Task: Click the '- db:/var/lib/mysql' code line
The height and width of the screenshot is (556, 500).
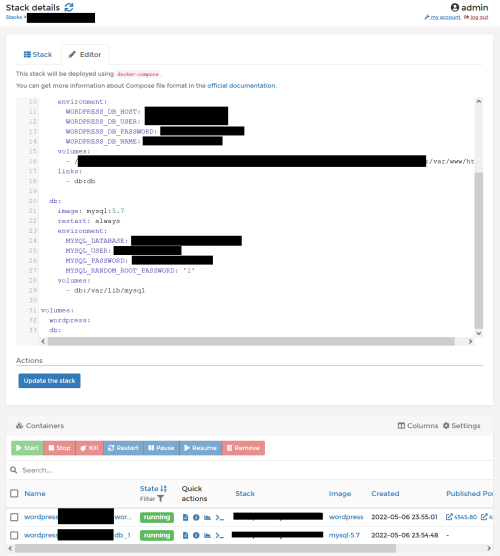Action: pyautogui.click(x=105, y=290)
